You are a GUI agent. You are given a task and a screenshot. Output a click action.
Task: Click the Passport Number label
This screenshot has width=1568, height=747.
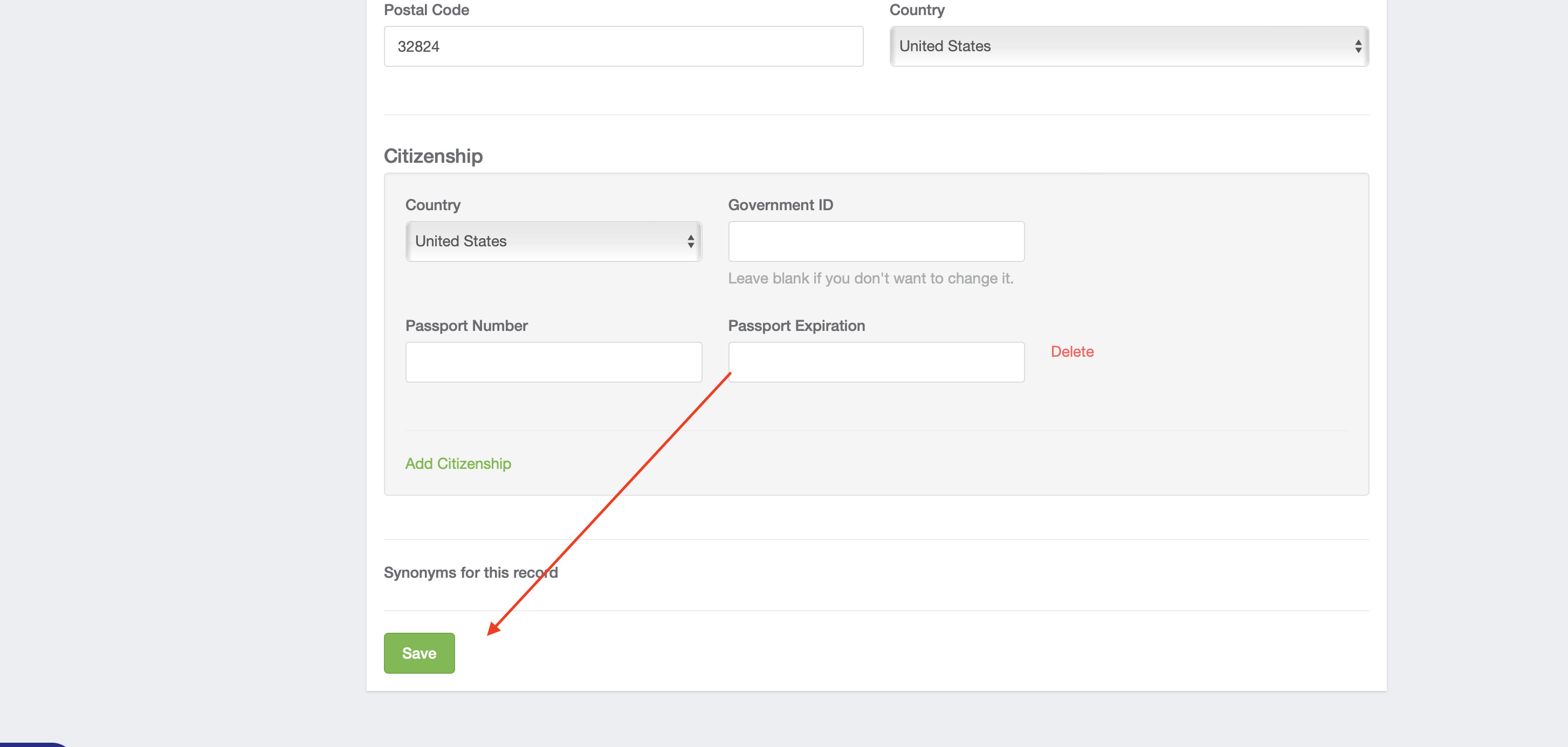(466, 326)
